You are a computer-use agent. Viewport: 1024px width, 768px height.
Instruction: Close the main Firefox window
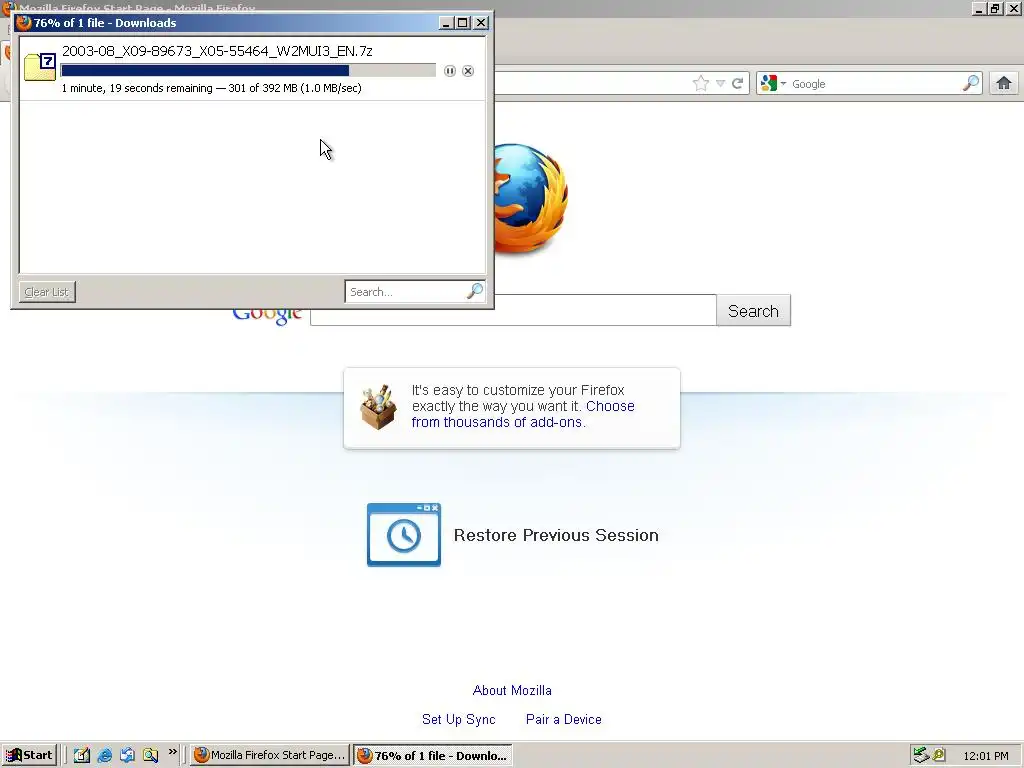click(1013, 8)
